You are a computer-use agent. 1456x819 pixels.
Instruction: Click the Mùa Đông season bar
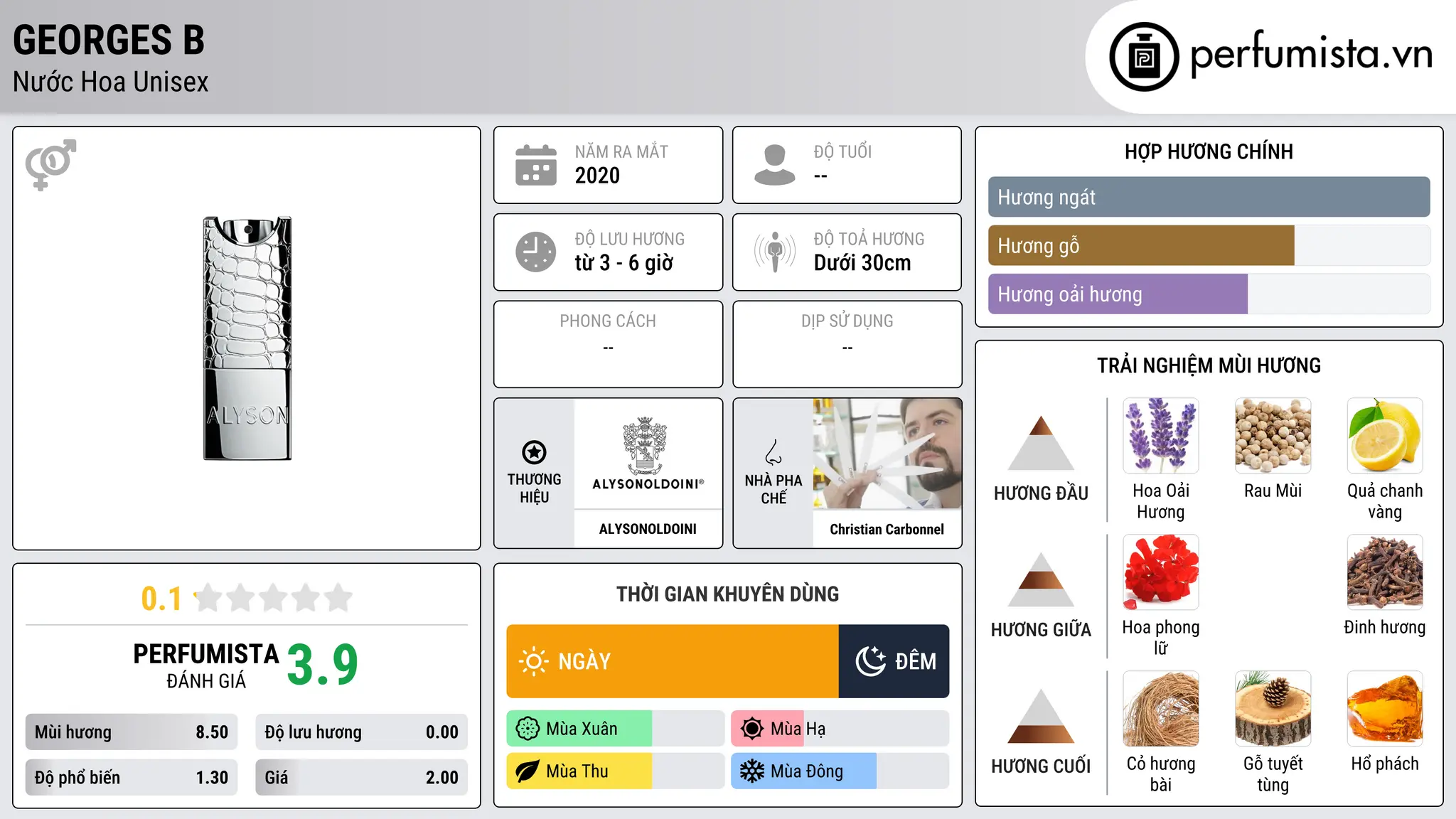840,771
